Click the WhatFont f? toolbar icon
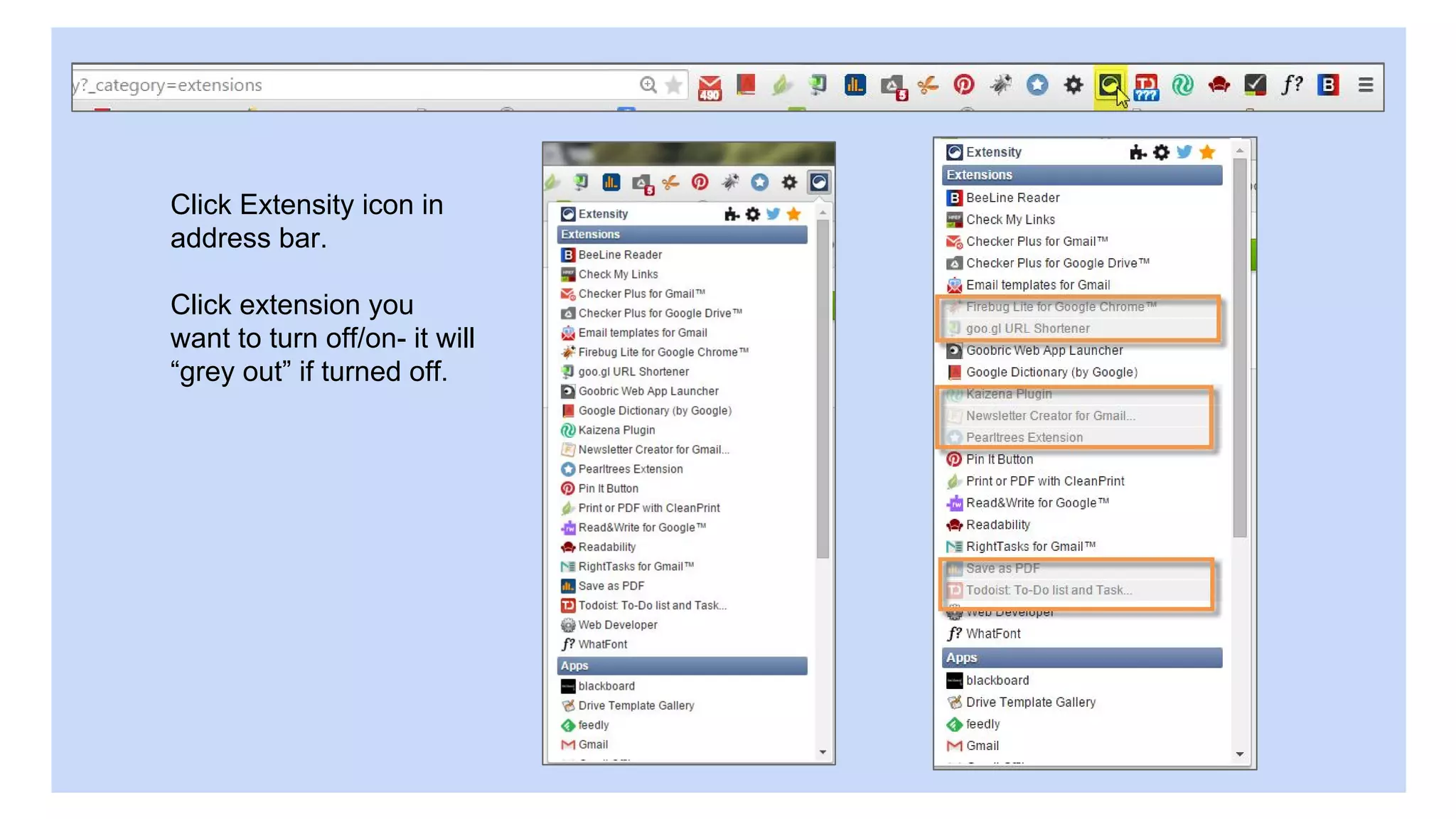This screenshot has width=1456, height=819. click(x=1291, y=85)
